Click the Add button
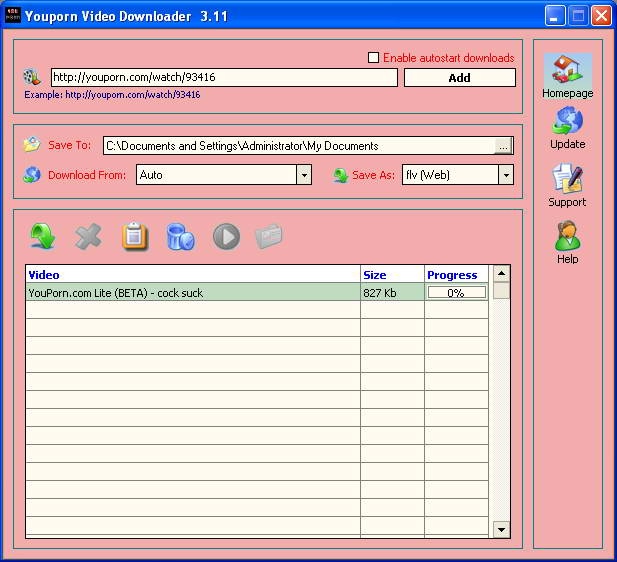617x562 pixels. pyautogui.click(x=459, y=78)
